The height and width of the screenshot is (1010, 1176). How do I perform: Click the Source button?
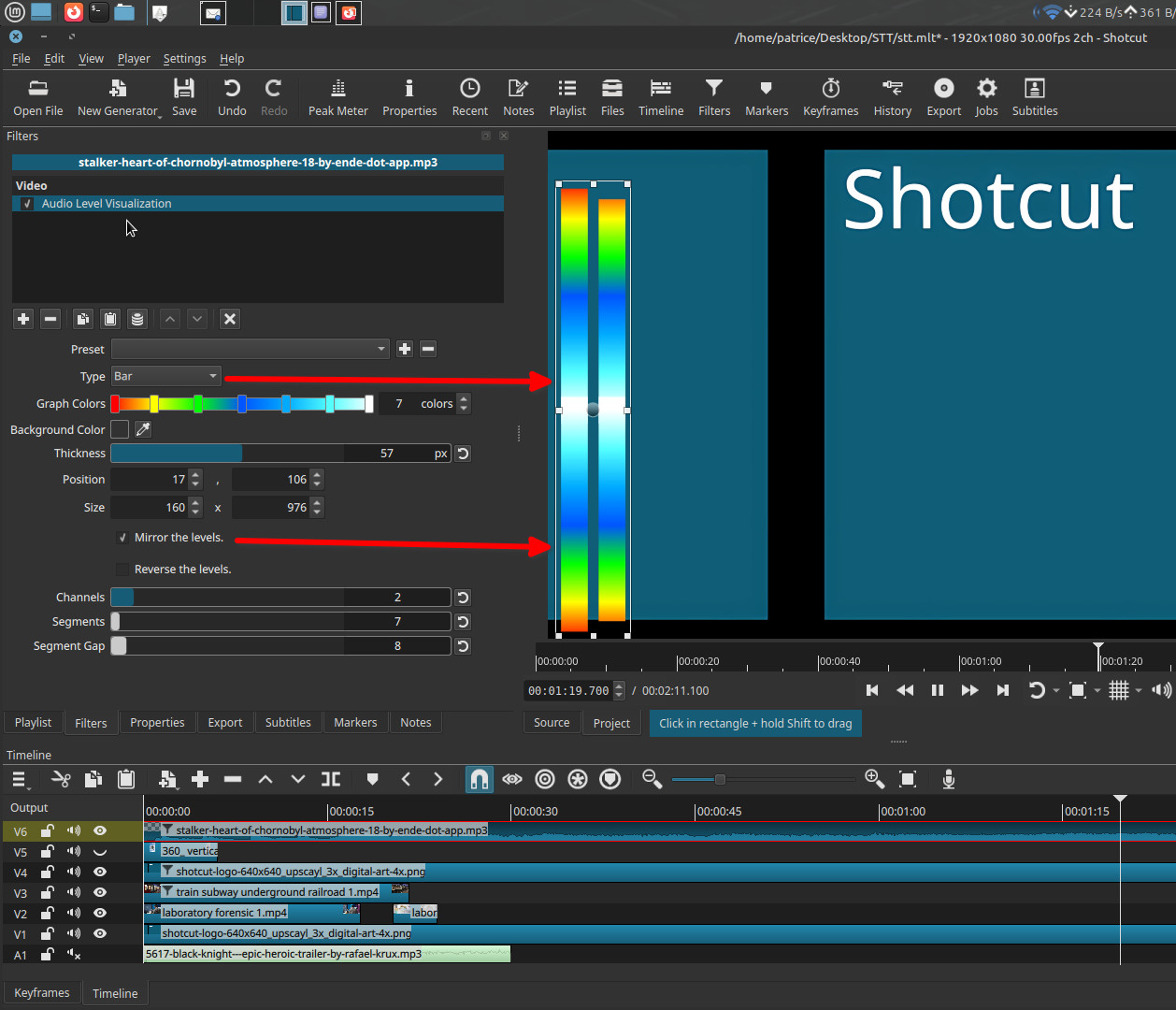click(552, 723)
